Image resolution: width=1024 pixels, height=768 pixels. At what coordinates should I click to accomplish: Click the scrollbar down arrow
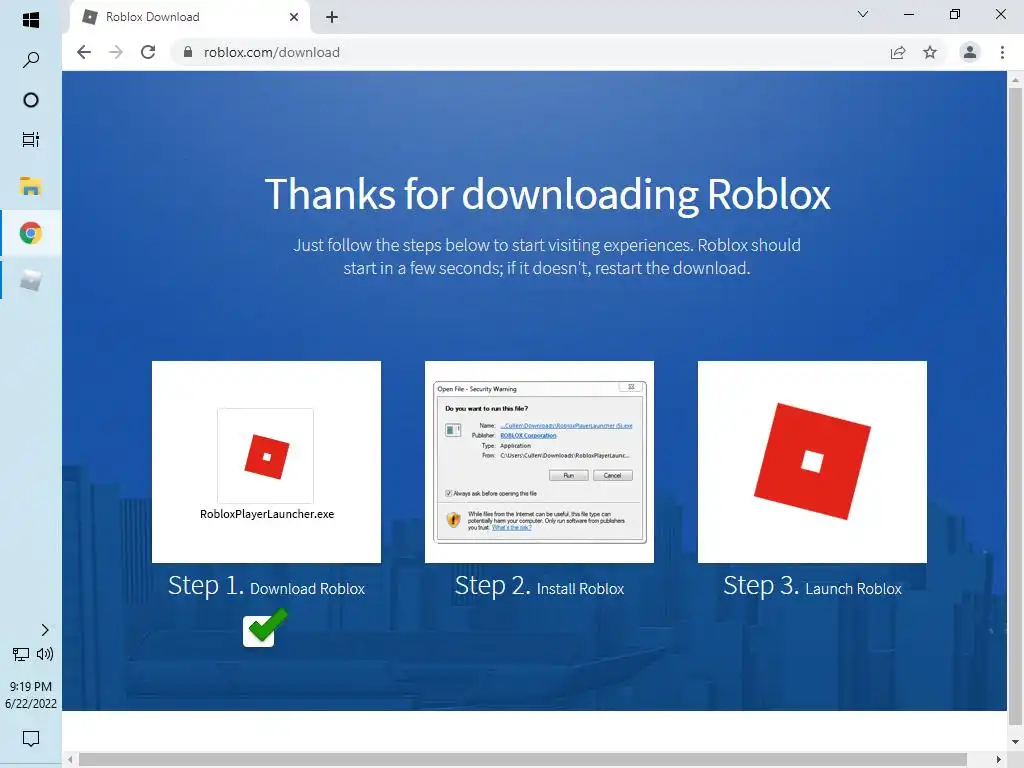click(1015, 742)
